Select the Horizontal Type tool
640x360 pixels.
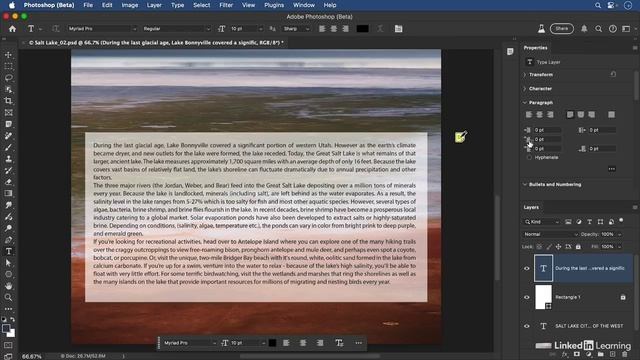point(8,251)
